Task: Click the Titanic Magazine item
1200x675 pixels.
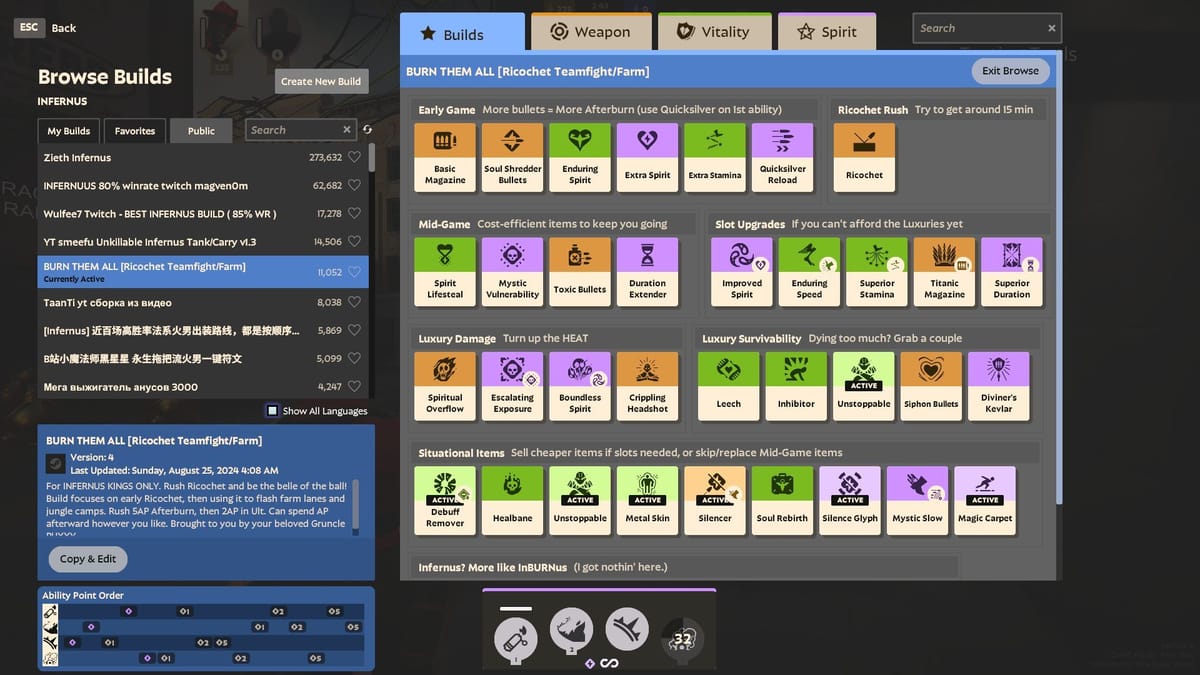Action: 944,270
